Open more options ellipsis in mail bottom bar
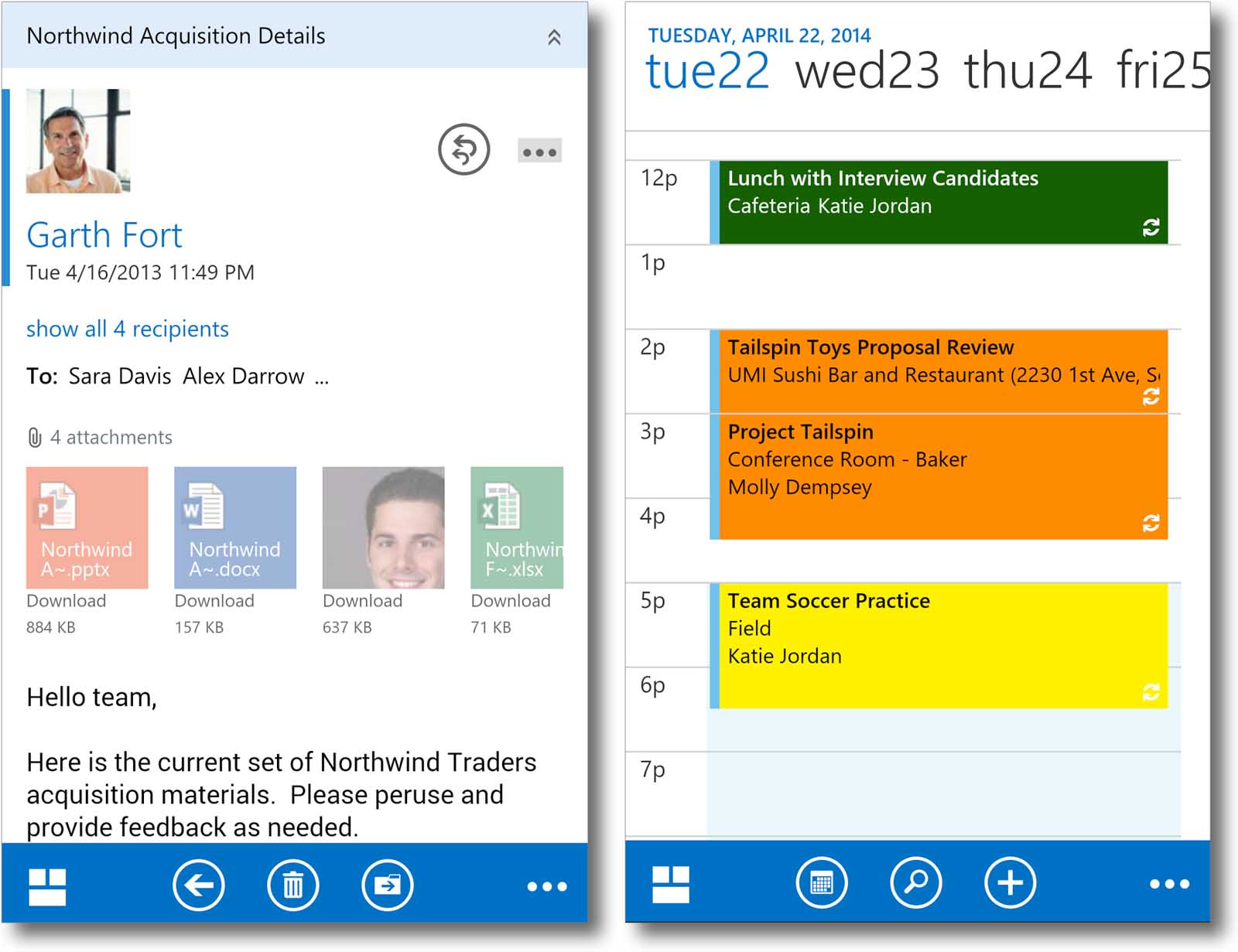 tap(547, 886)
